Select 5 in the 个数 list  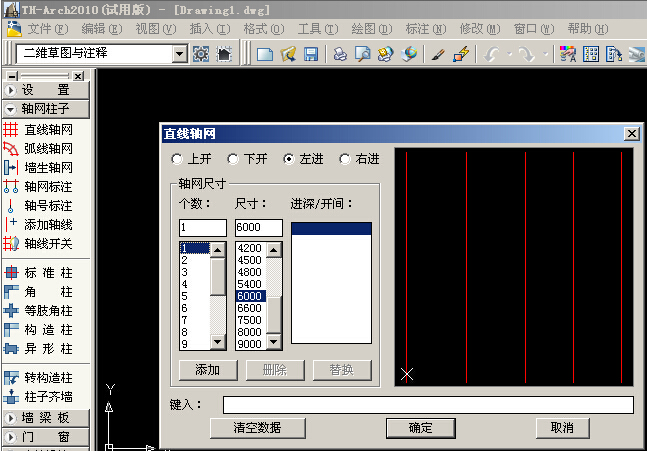195,296
